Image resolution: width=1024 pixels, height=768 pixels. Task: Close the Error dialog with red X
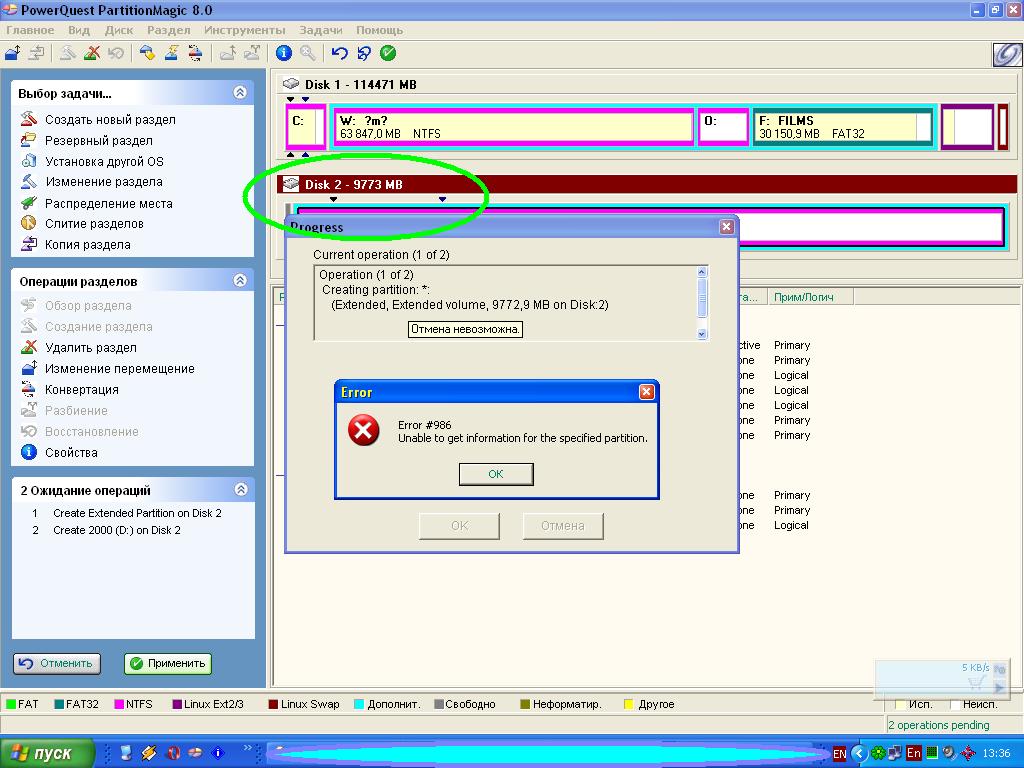pyautogui.click(x=647, y=391)
